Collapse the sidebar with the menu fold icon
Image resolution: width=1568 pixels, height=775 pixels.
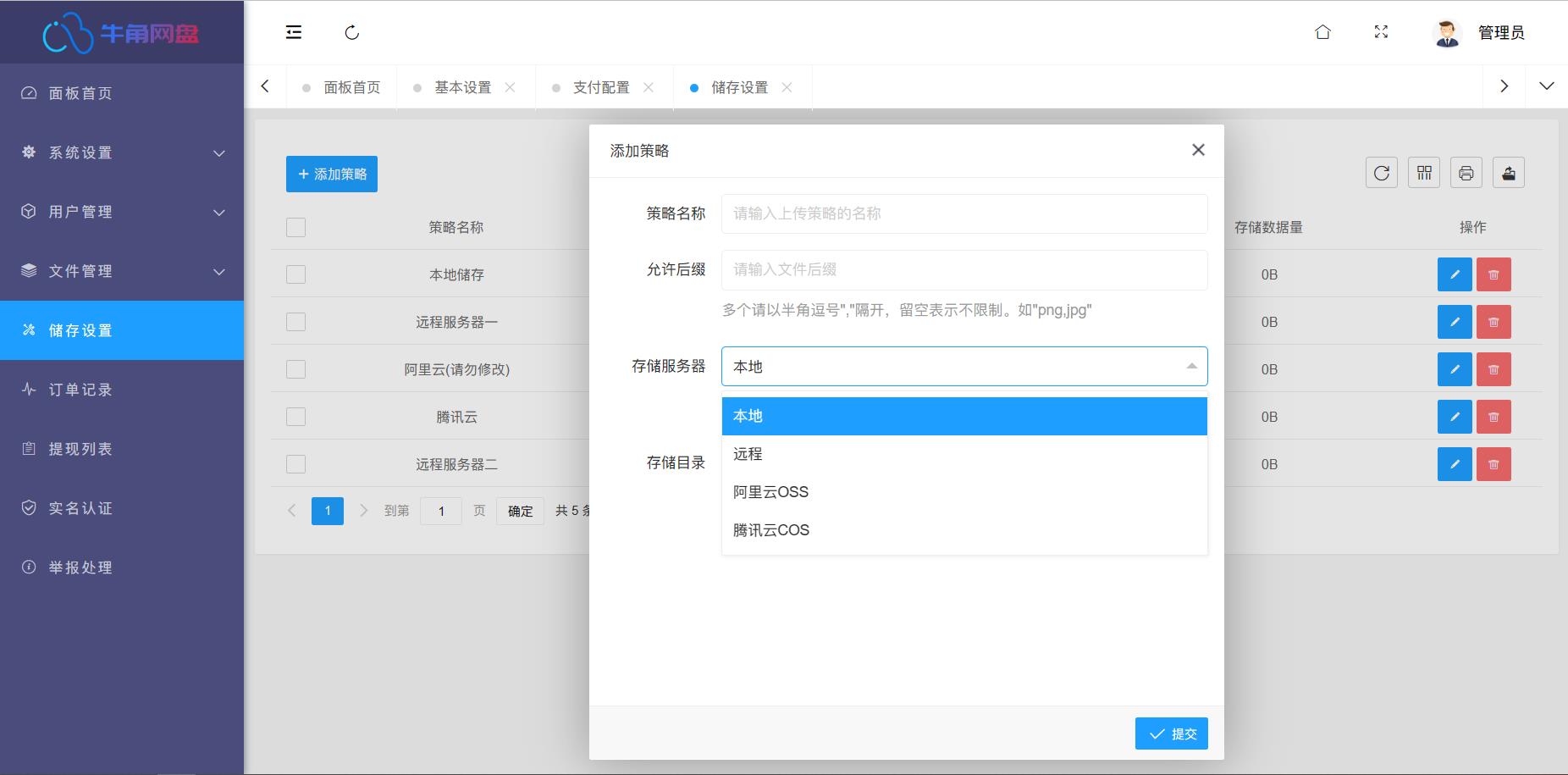[294, 32]
